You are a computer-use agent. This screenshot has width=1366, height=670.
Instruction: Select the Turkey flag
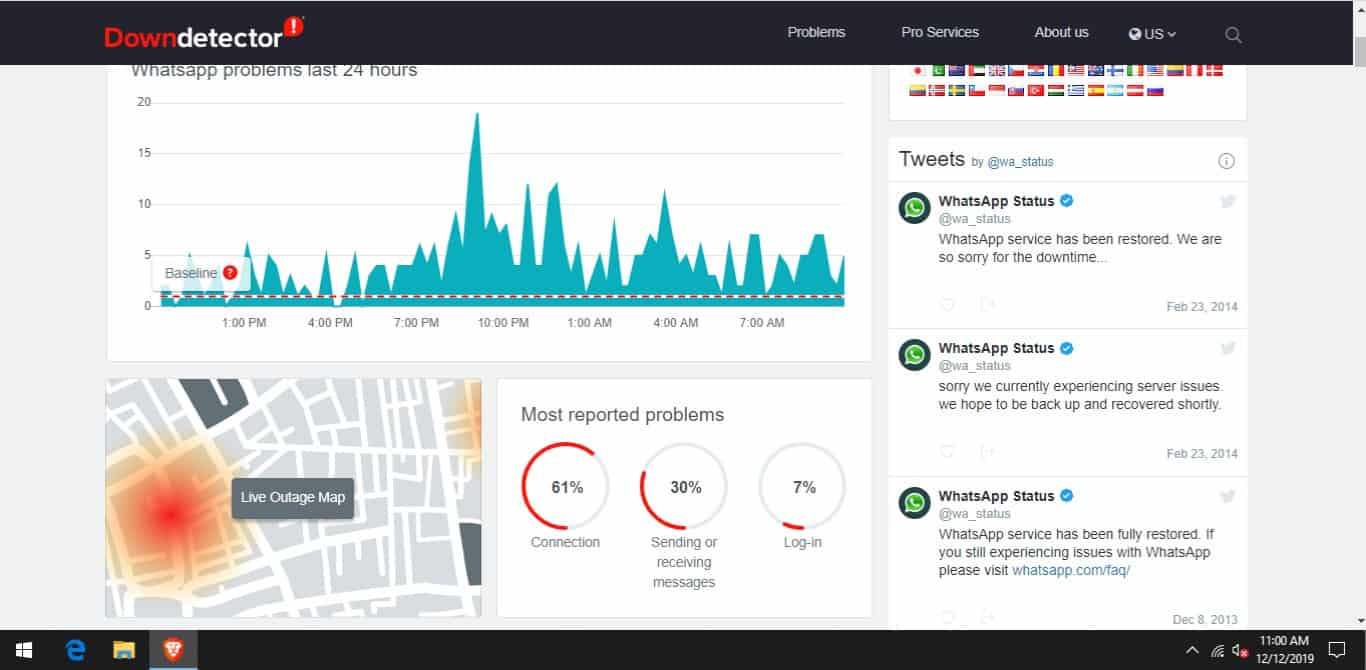[x=1036, y=90]
